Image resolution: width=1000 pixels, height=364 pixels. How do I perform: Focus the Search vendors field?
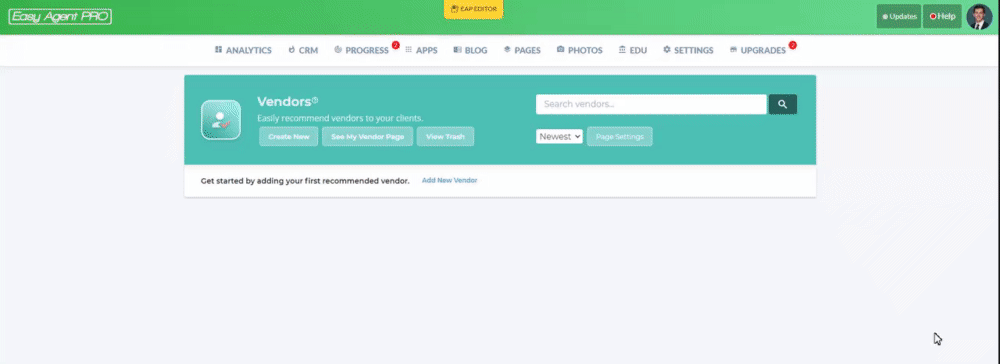click(x=651, y=104)
